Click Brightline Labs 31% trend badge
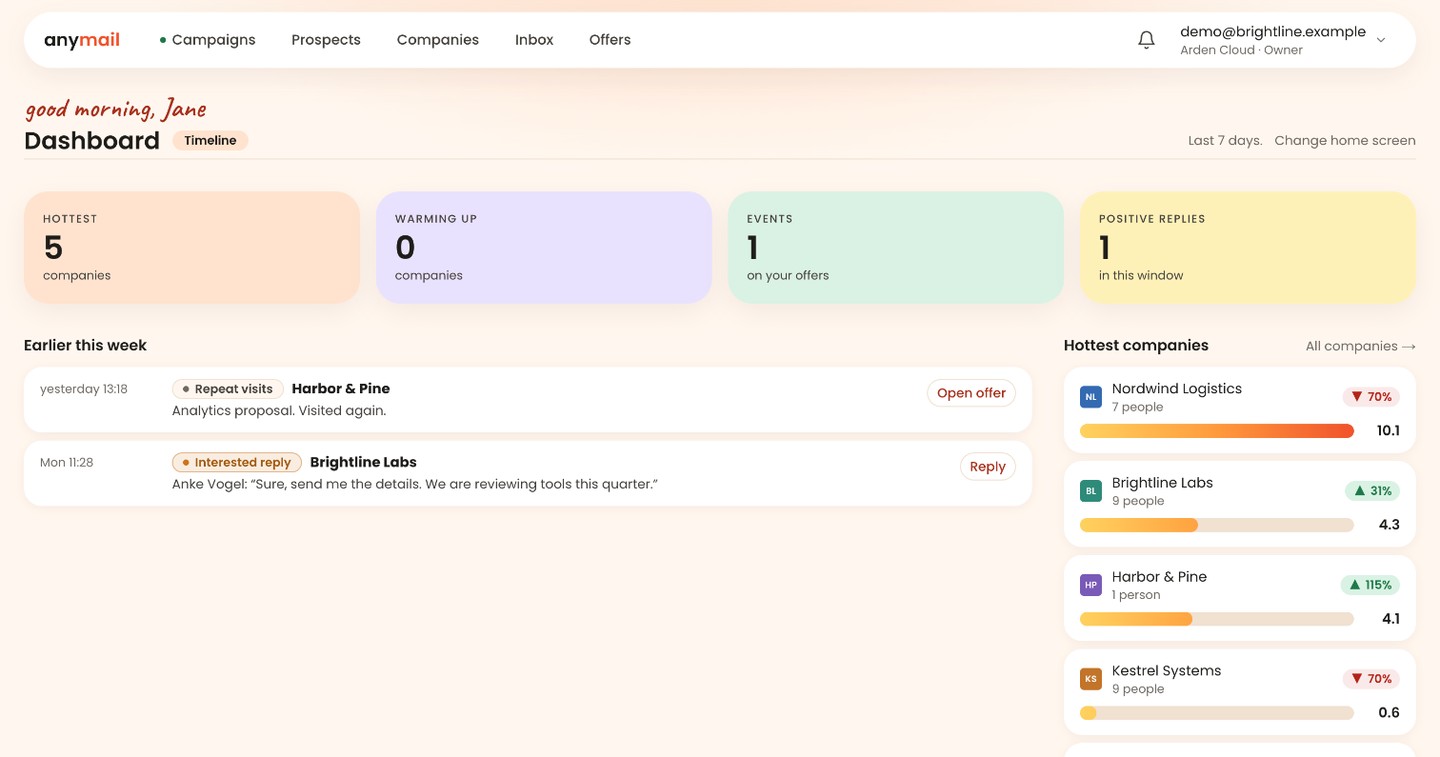This screenshot has height=757, width=1440. pyautogui.click(x=1372, y=491)
